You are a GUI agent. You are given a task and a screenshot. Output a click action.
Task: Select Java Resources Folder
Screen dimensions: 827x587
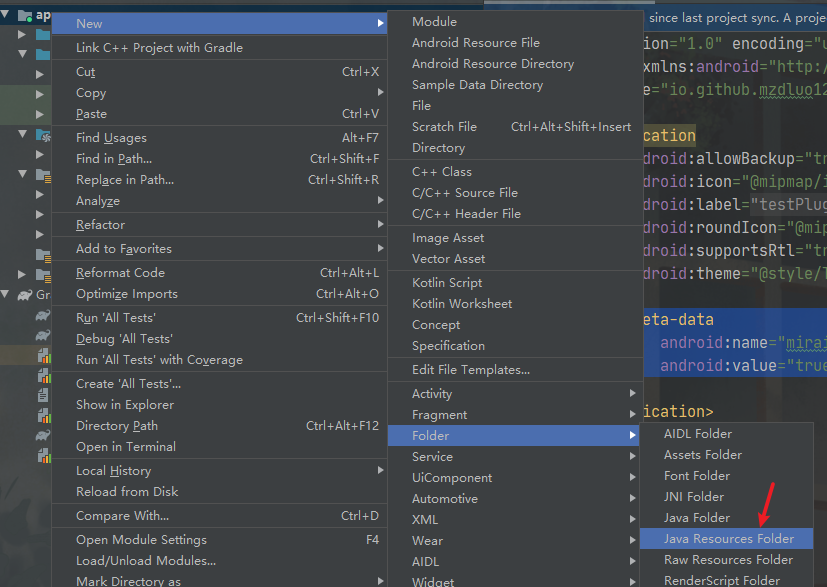click(x=728, y=539)
